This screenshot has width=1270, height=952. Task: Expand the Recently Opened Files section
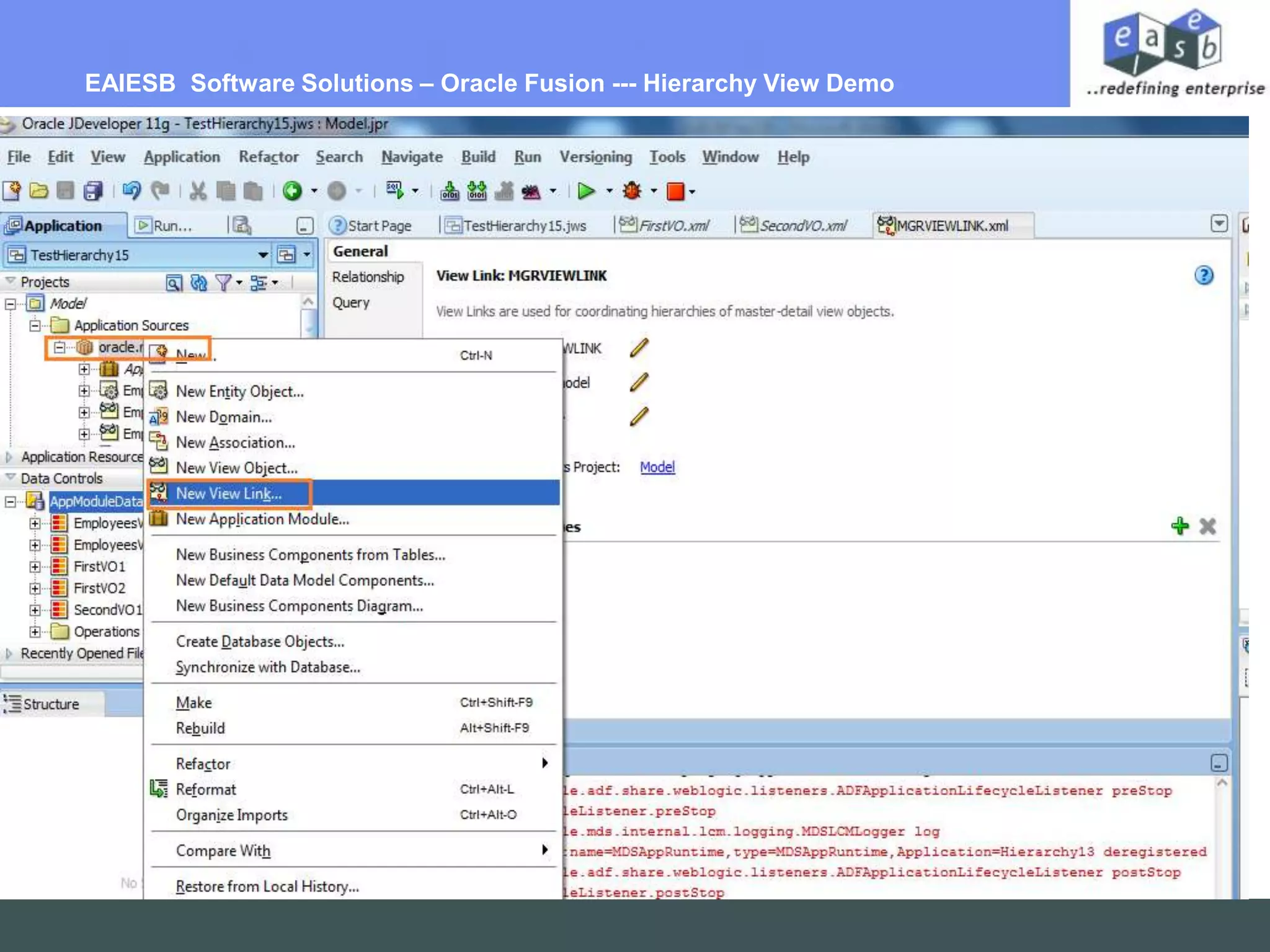(x=9, y=653)
